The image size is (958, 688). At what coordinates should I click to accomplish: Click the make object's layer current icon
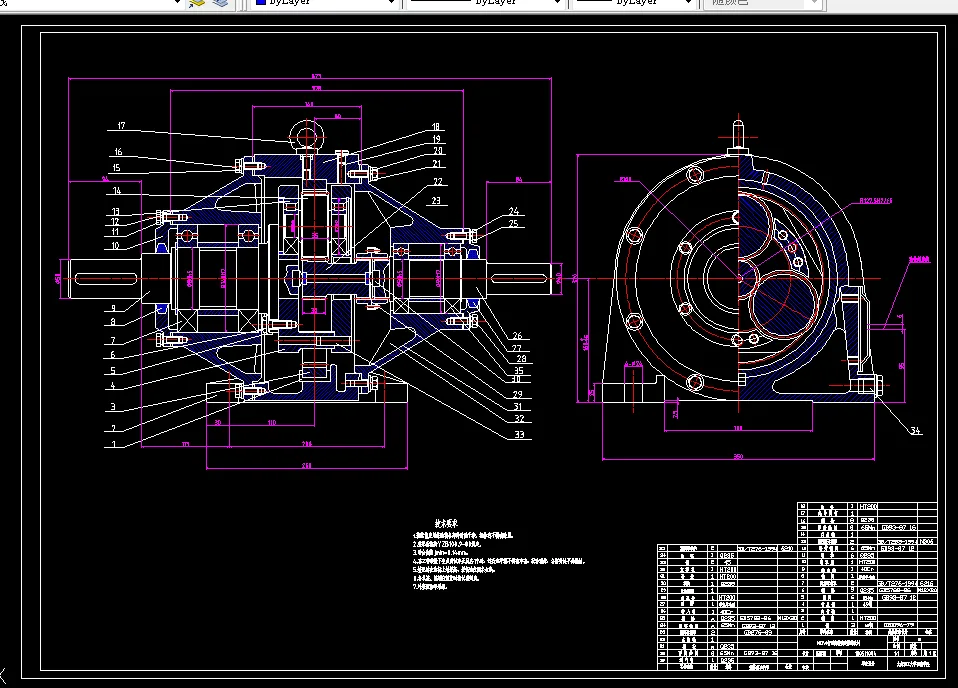(196, 3)
